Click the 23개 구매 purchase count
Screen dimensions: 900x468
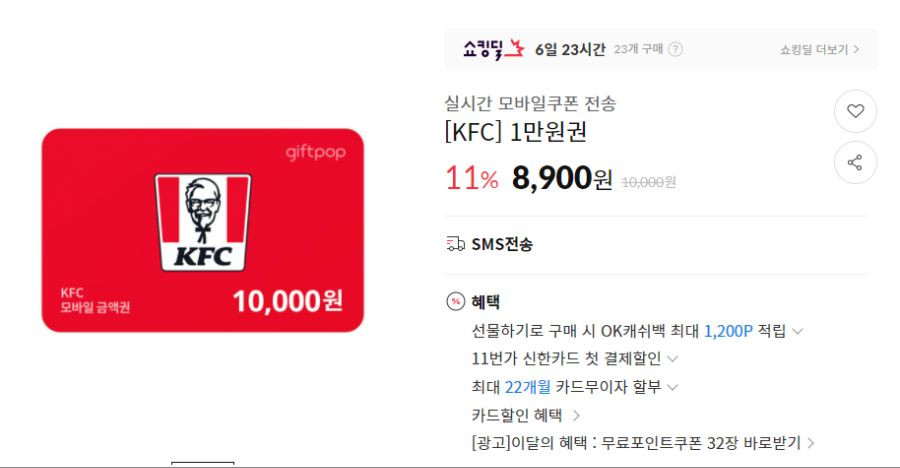(638, 49)
